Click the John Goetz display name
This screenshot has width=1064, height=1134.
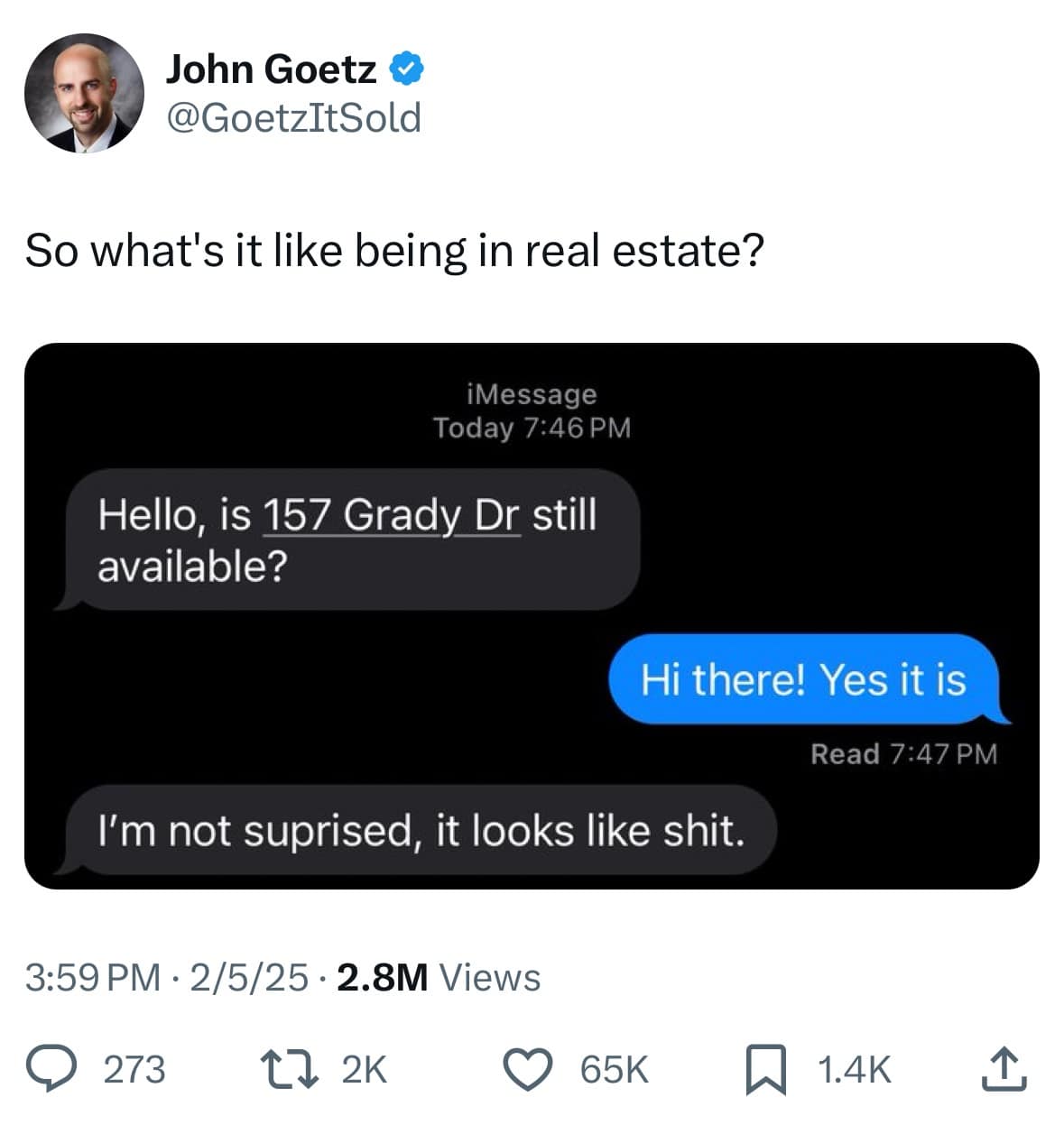tap(271, 69)
